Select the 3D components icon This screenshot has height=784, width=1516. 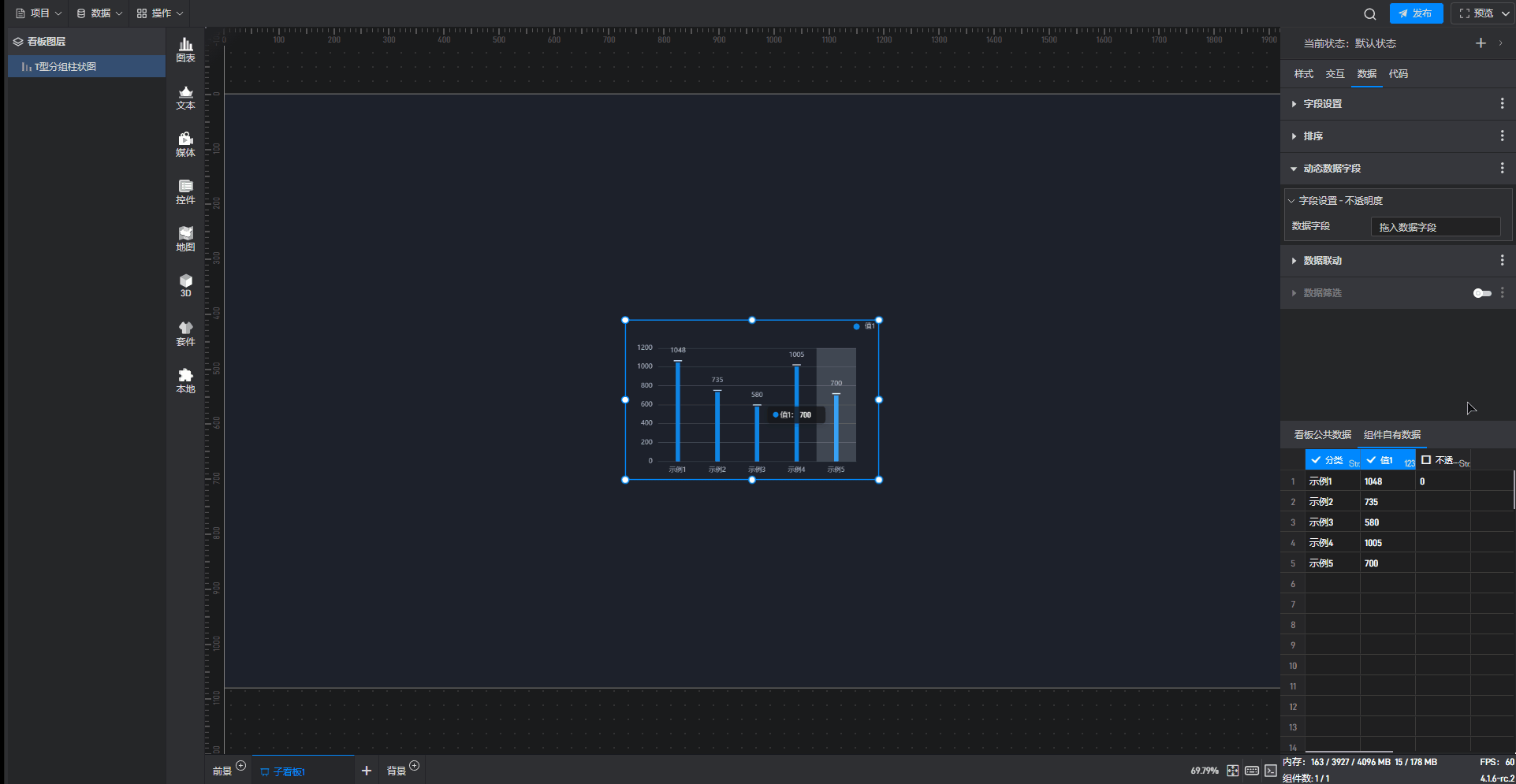click(x=185, y=285)
